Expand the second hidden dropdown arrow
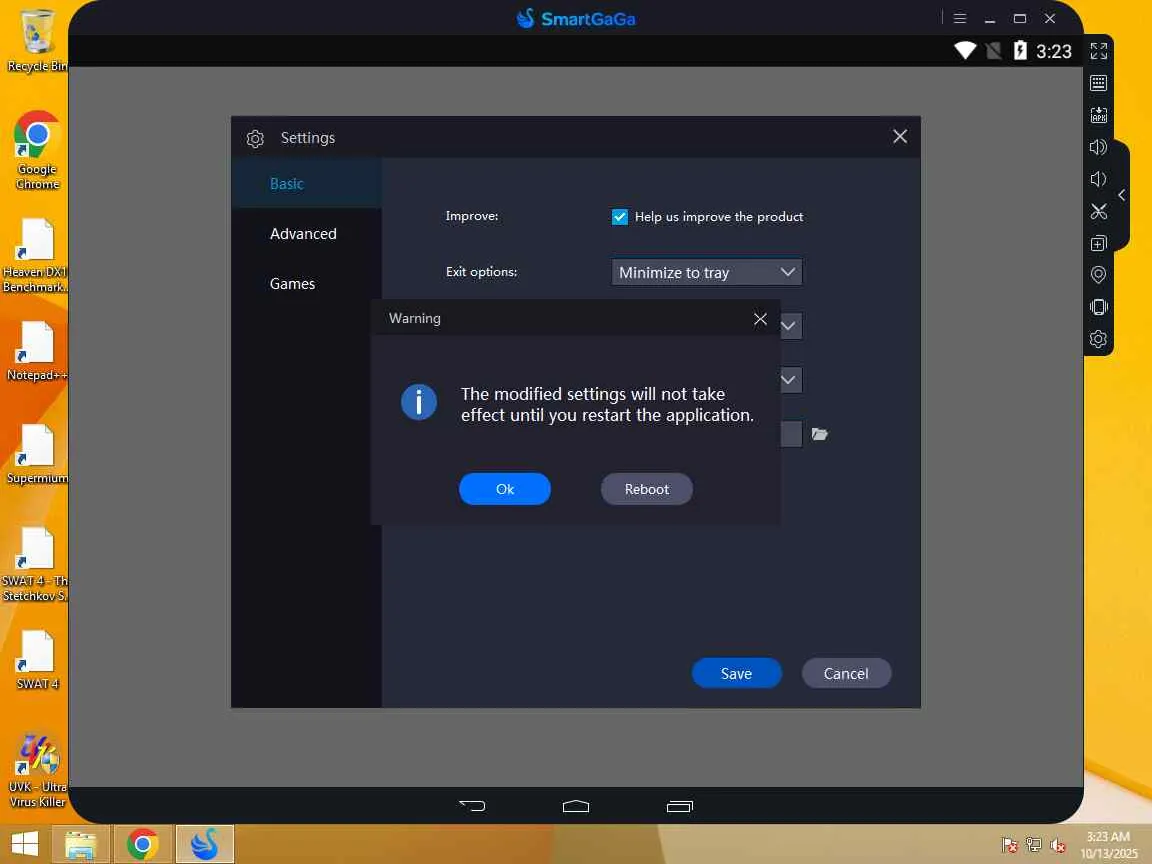Image resolution: width=1152 pixels, height=864 pixels. 788,380
